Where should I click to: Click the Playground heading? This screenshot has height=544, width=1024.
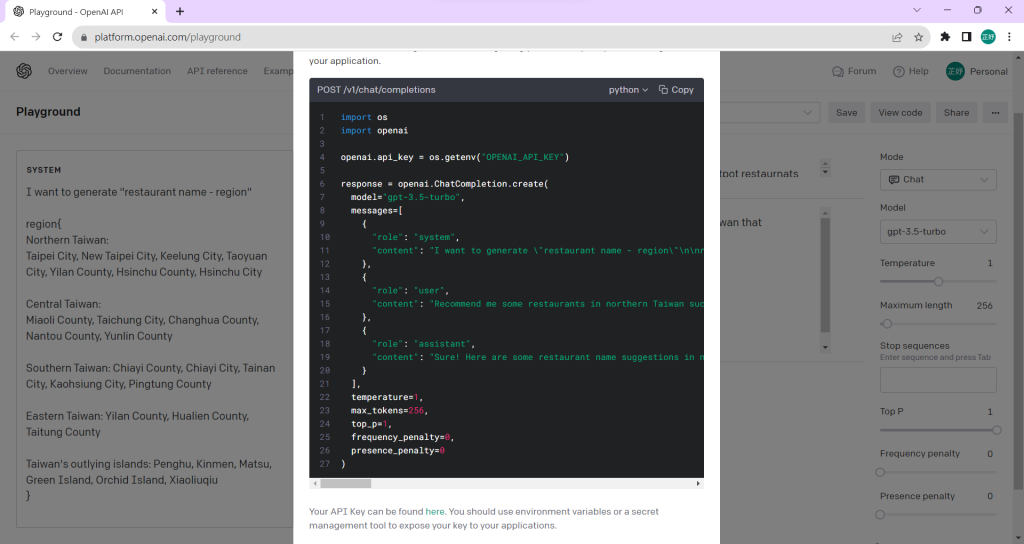click(48, 112)
